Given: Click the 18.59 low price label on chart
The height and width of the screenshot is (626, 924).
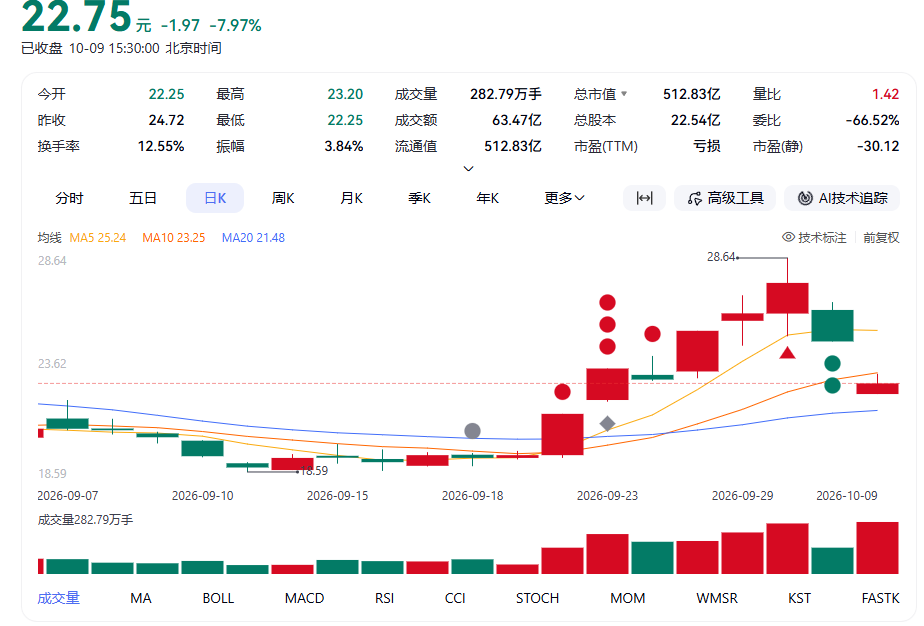Looking at the screenshot, I should 314,470.
